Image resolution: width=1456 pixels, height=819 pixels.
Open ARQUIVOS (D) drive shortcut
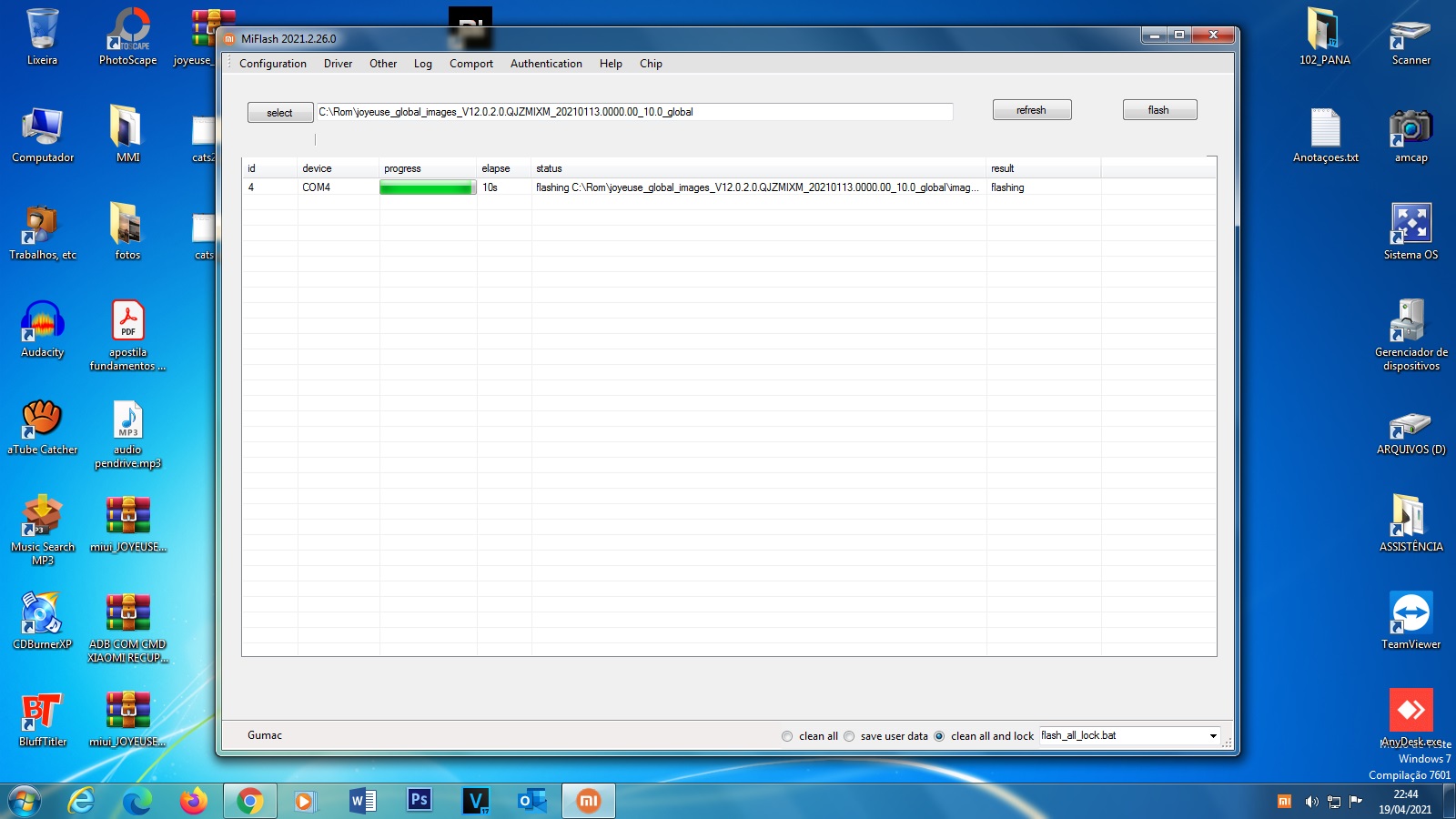pos(1410,433)
